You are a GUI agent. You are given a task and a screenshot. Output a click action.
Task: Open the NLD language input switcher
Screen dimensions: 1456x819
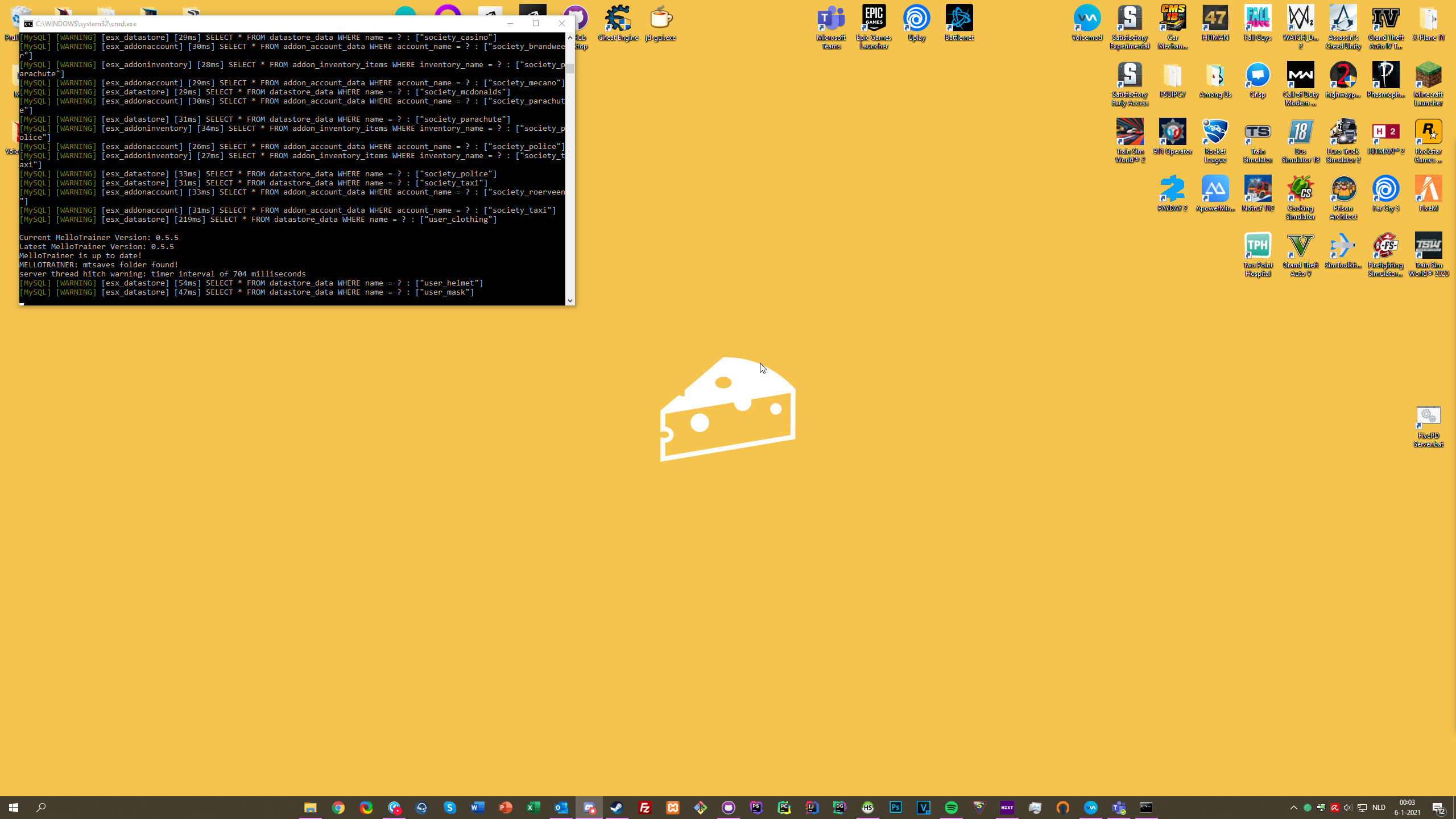(1379, 808)
